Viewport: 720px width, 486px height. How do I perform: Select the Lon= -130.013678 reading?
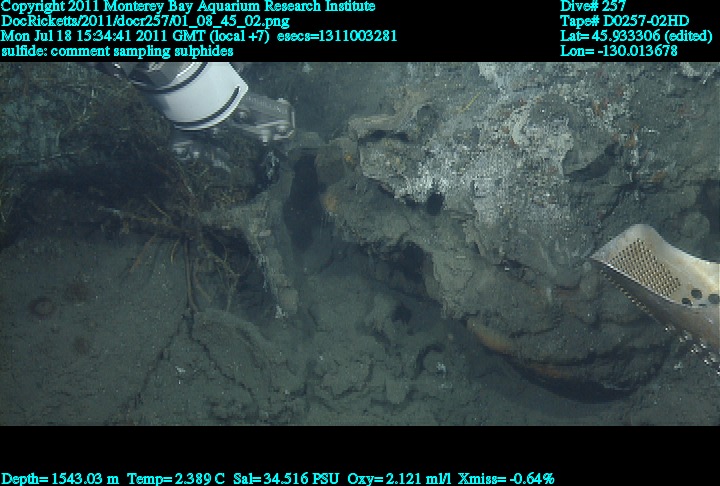[x=619, y=51]
